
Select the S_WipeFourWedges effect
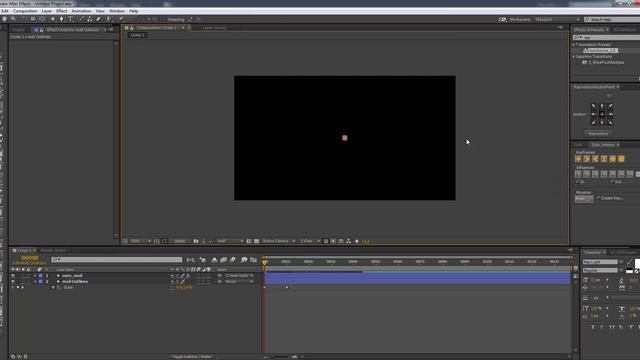pyautogui.click(x=606, y=62)
